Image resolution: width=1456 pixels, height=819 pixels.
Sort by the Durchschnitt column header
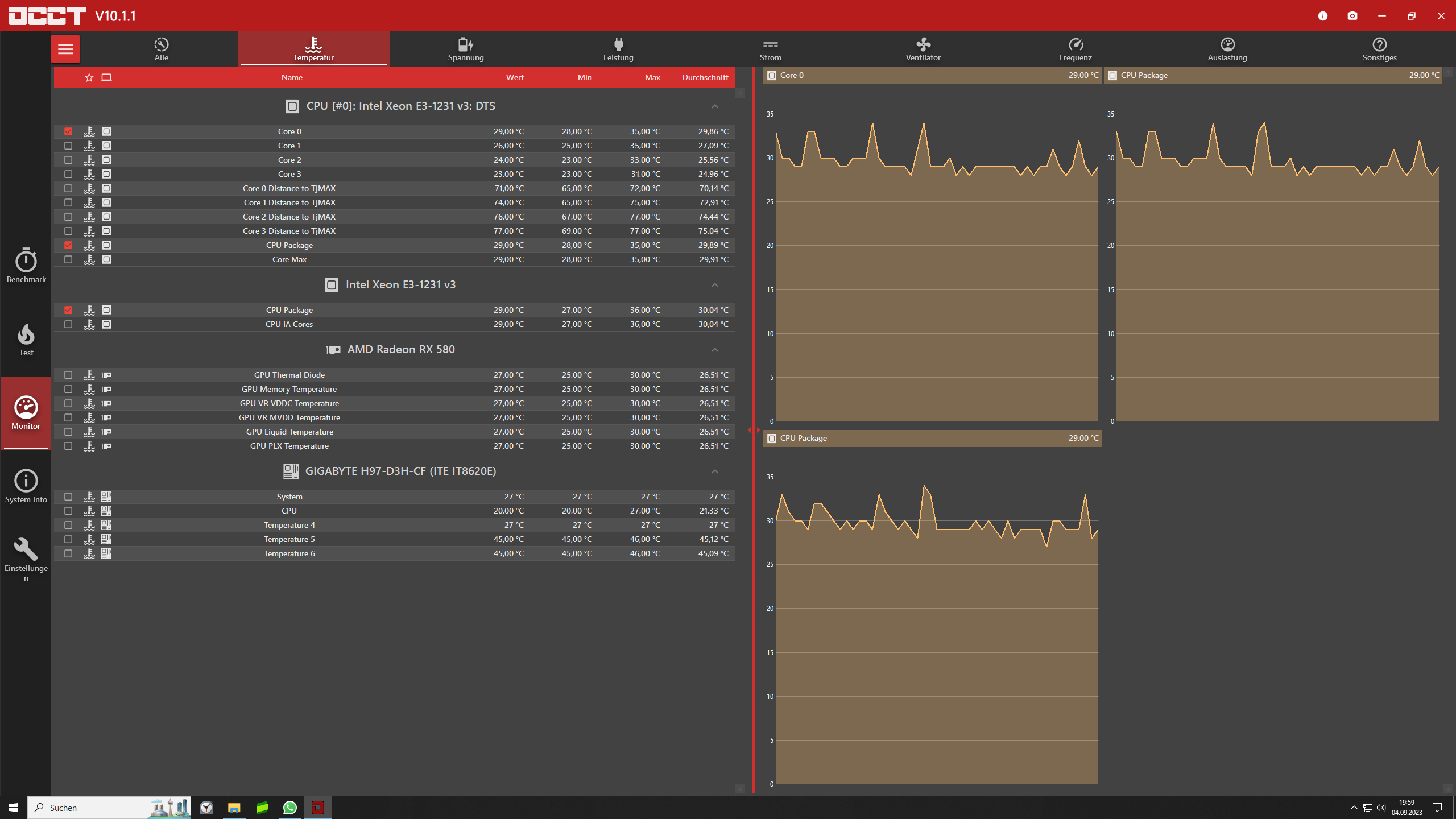tap(705, 77)
